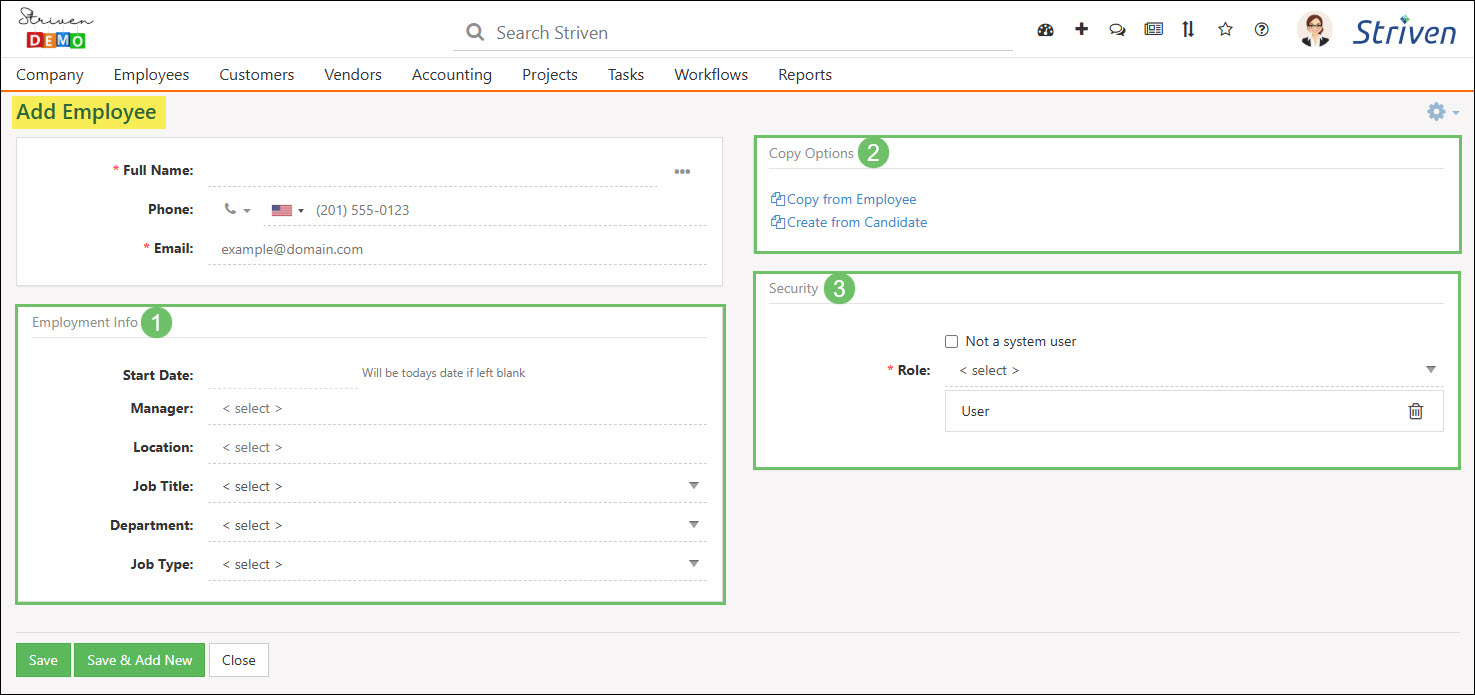Open the Employees menu
This screenshot has height=695, width=1475.
(151, 75)
